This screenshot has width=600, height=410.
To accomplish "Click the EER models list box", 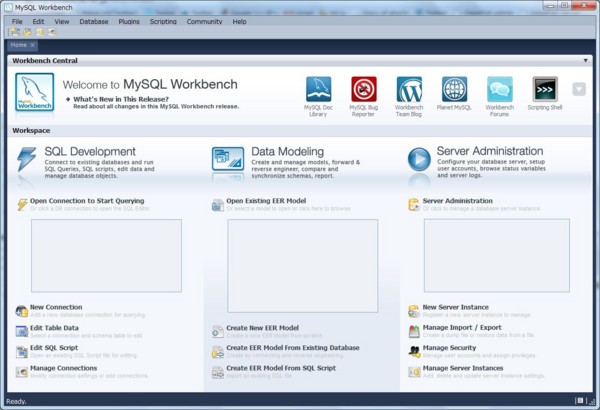I will coord(303,266).
